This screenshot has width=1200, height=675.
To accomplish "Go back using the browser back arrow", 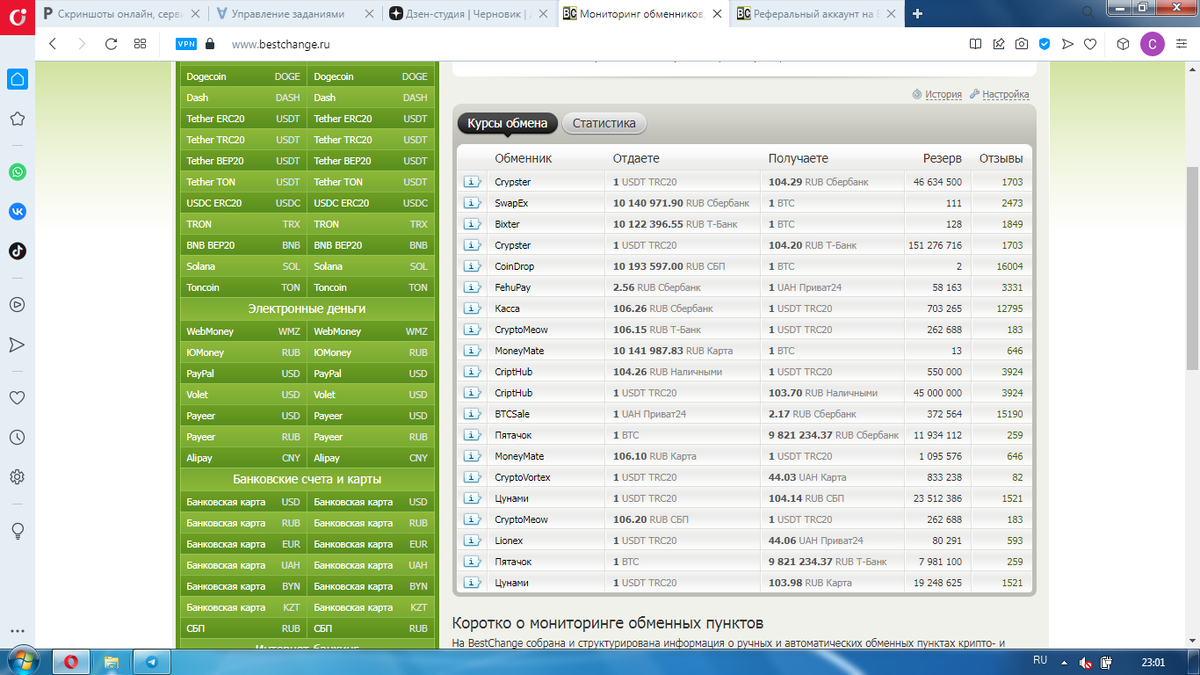I will click(53, 44).
